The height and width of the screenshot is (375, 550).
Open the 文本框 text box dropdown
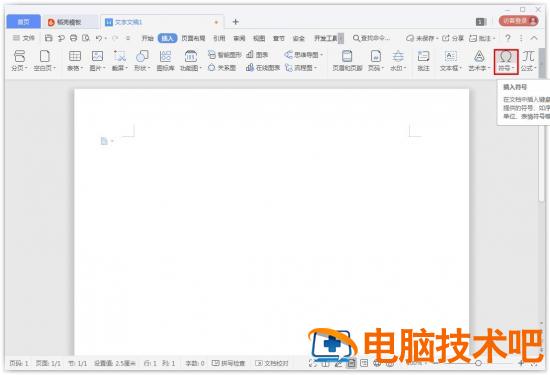(461, 68)
